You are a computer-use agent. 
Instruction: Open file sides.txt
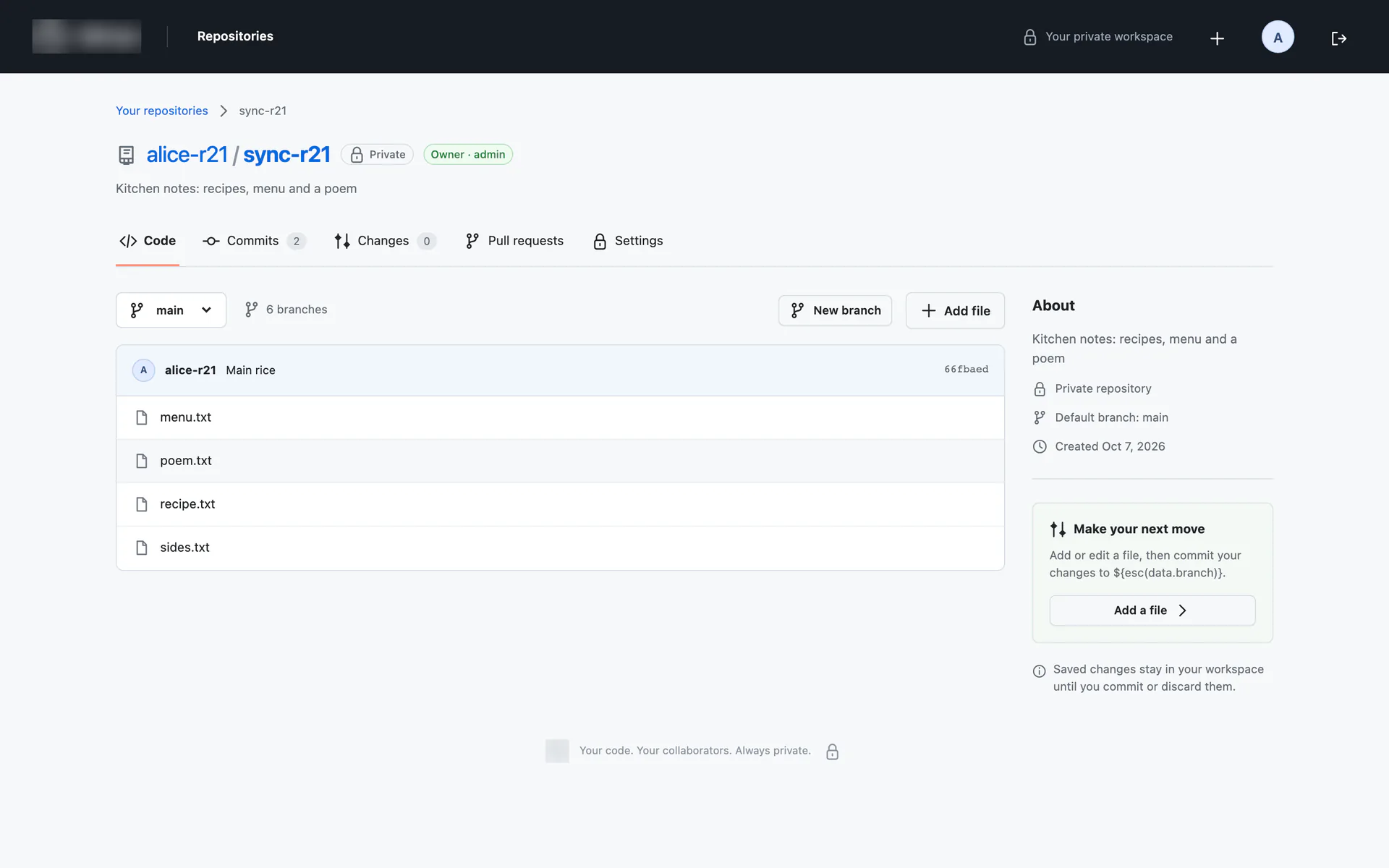[184, 548]
